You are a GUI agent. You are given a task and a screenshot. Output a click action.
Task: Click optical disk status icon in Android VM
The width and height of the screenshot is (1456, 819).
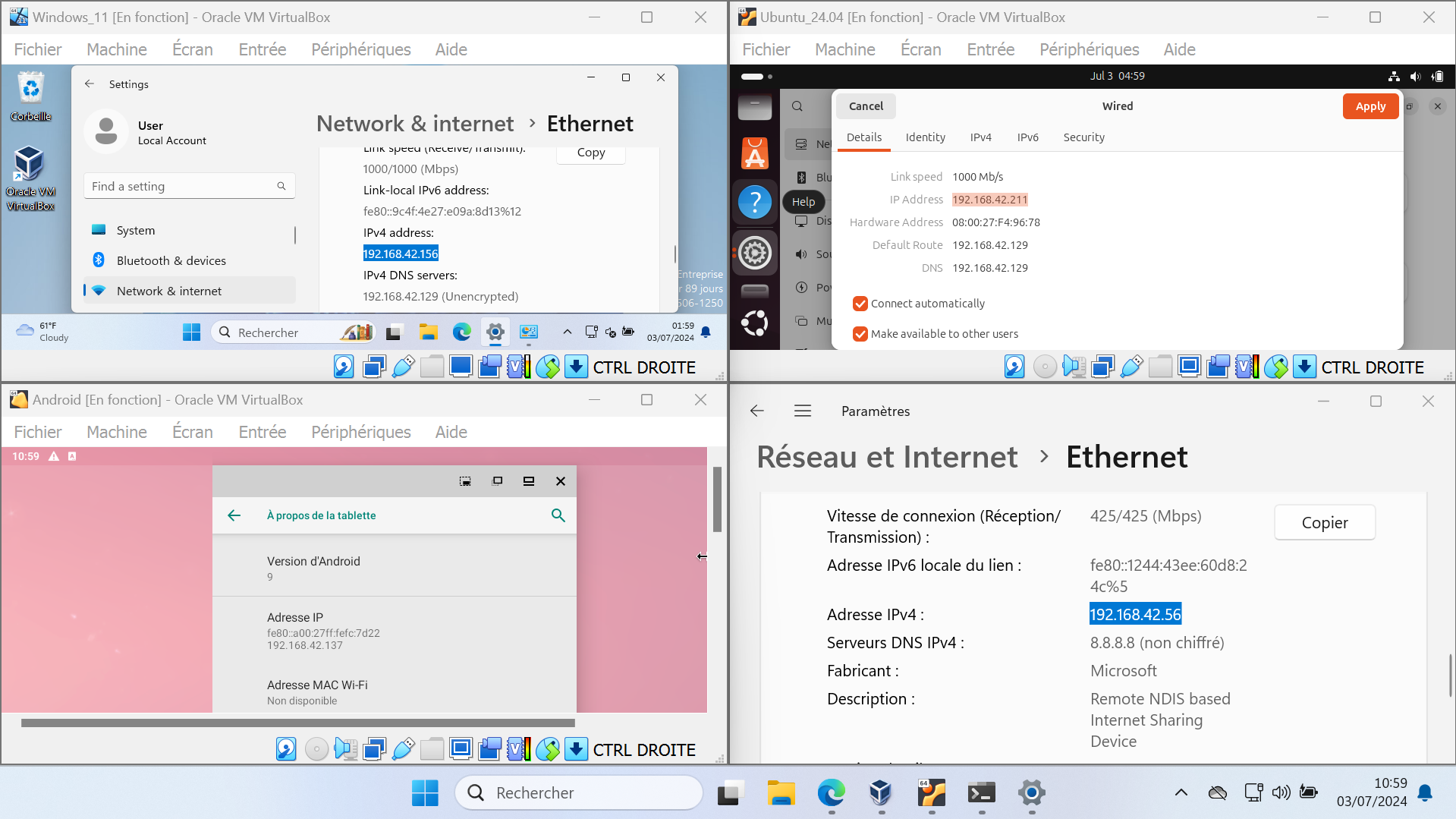tap(316, 750)
